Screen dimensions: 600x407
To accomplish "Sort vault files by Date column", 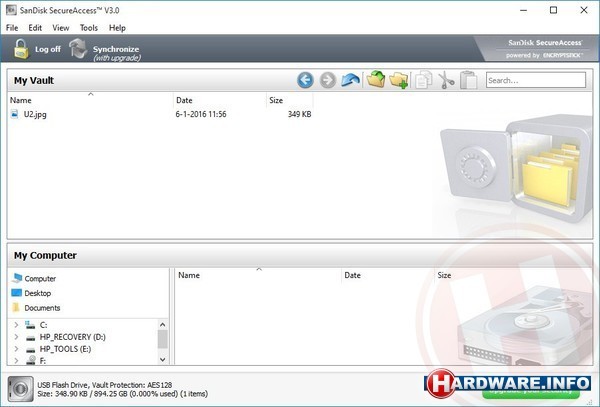I will coord(220,100).
